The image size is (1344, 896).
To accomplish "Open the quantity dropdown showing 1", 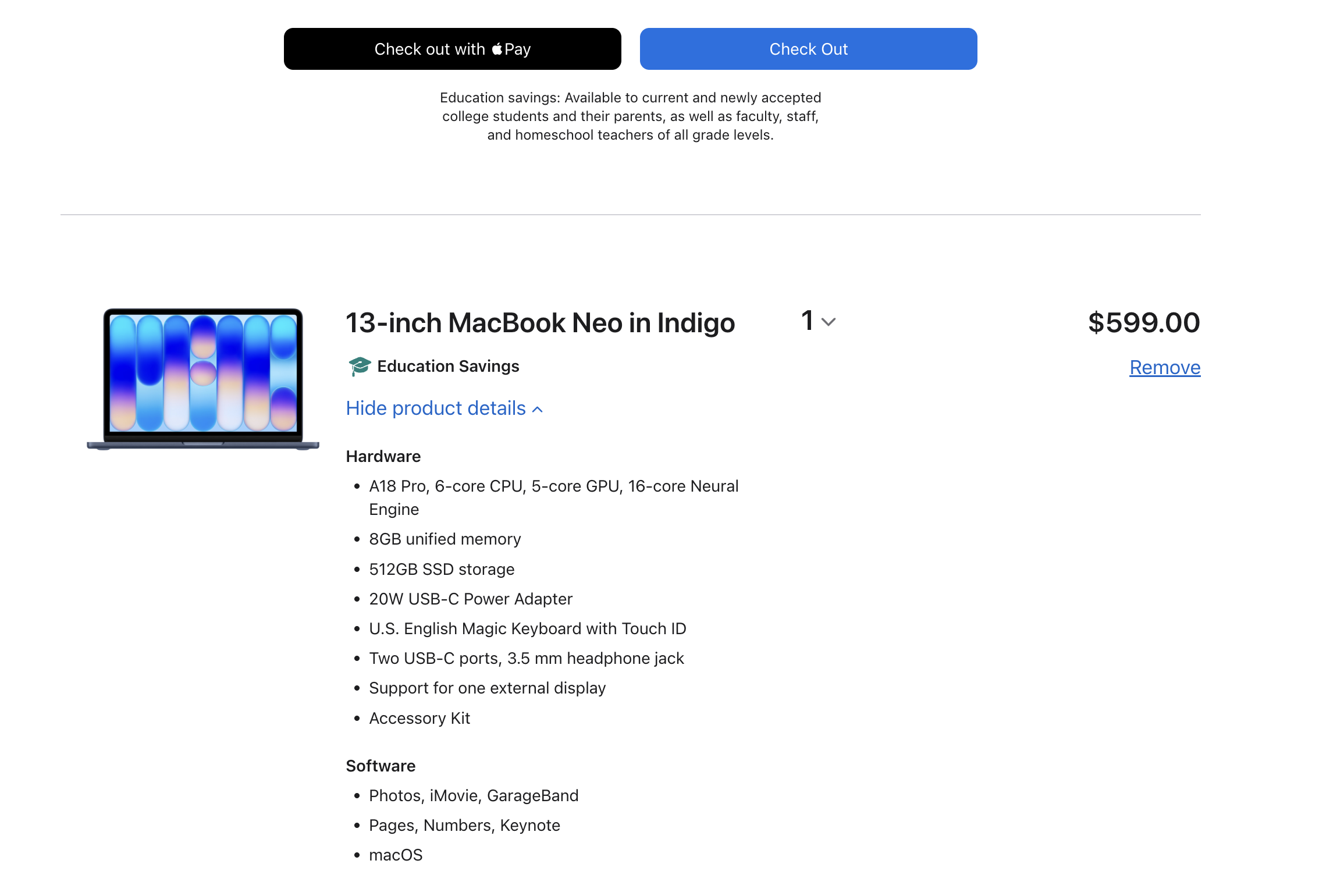I will click(817, 321).
